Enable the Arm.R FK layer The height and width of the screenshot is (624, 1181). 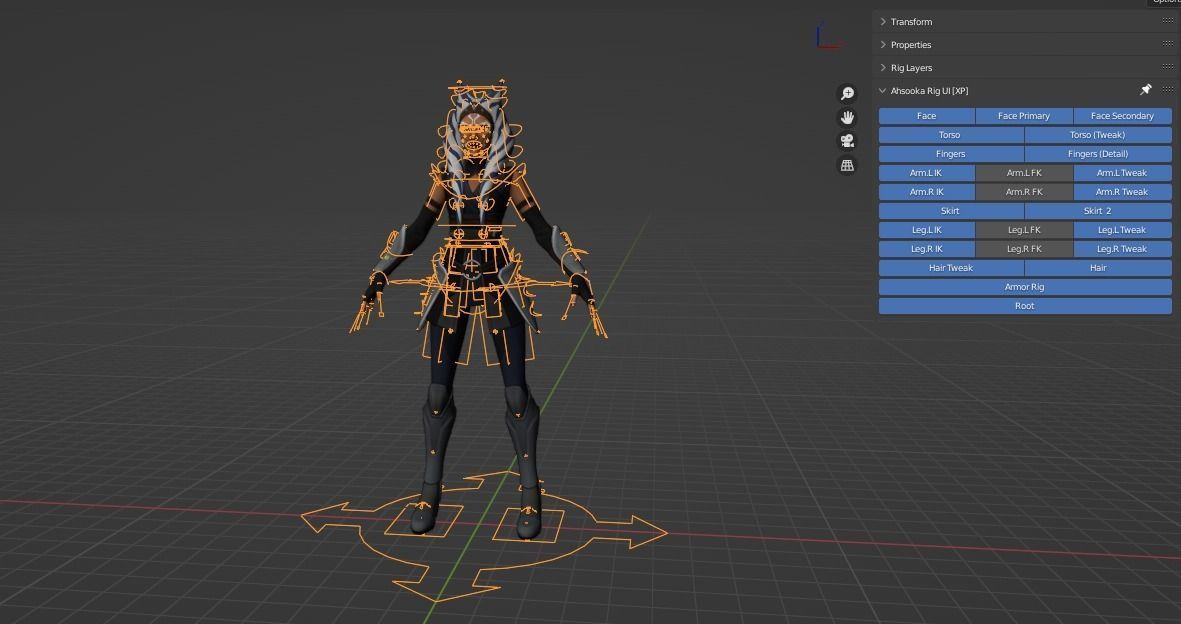pyautogui.click(x=1024, y=191)
